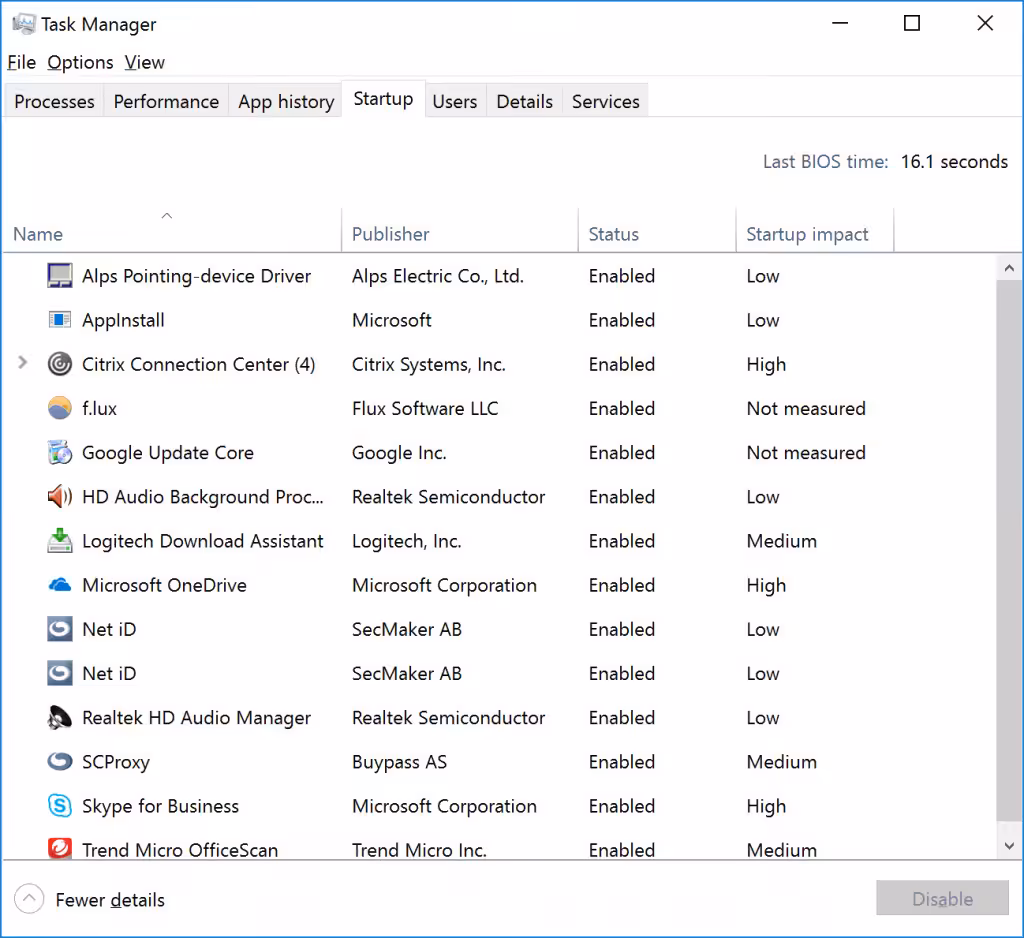Screen dimensions: 1024x938
Task: Click publisher Trend Micro Inc.
Action: [x=419, y=850]
